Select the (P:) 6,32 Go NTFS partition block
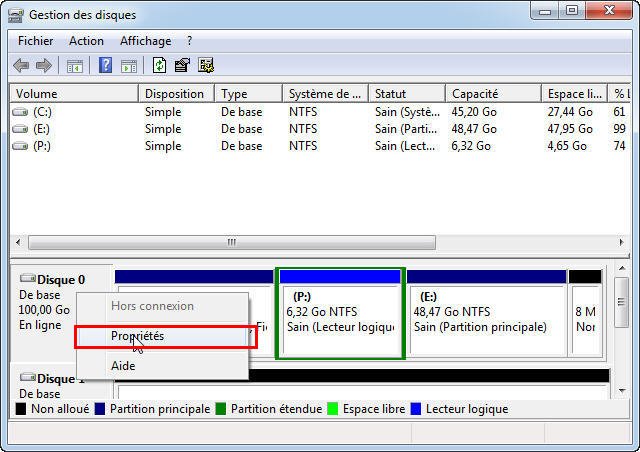640x452 pixels. coord(340,314)
